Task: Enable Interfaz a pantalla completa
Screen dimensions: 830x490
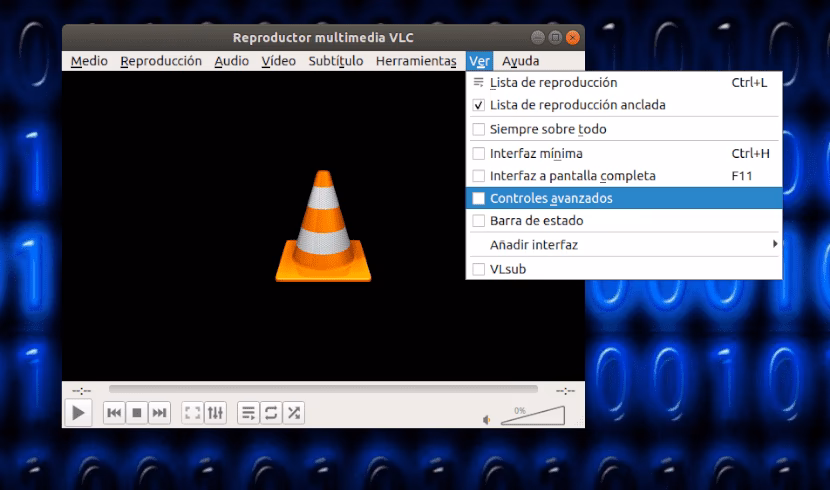Action: point(624,176)
